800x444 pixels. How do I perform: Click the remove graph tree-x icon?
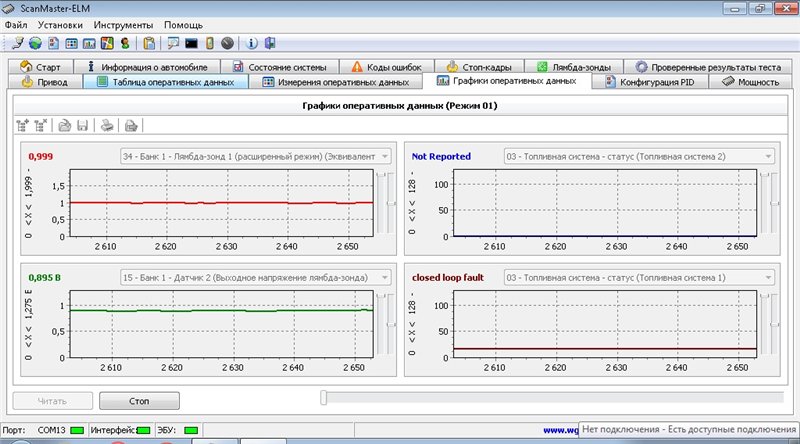click(41, 125)
